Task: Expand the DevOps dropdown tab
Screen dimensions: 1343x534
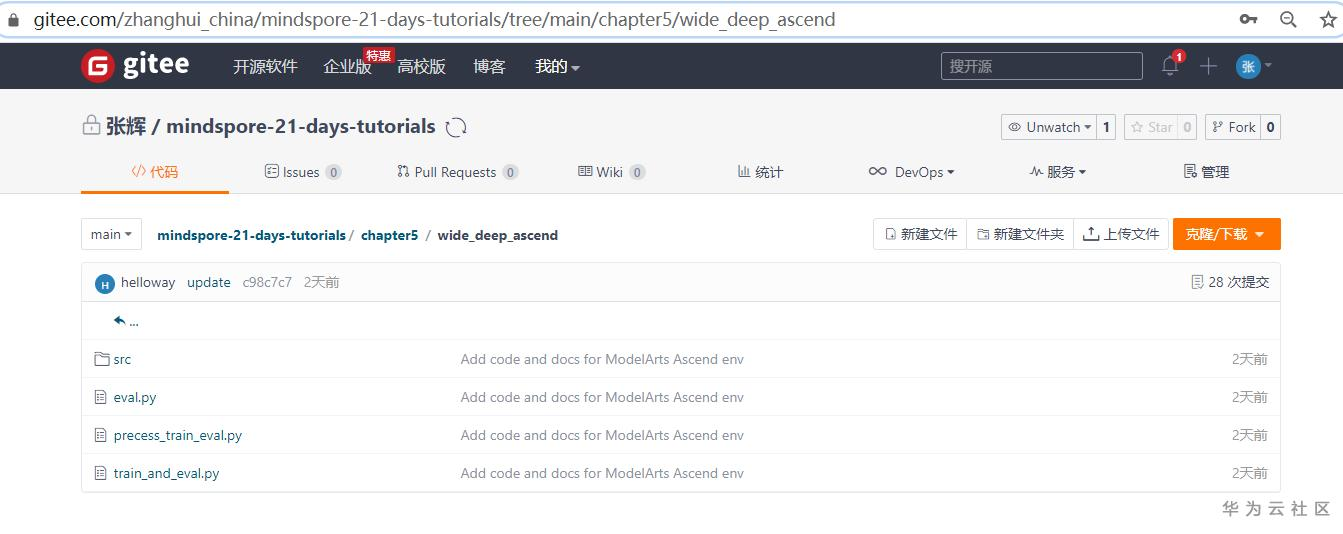Action: pos(911,172)
